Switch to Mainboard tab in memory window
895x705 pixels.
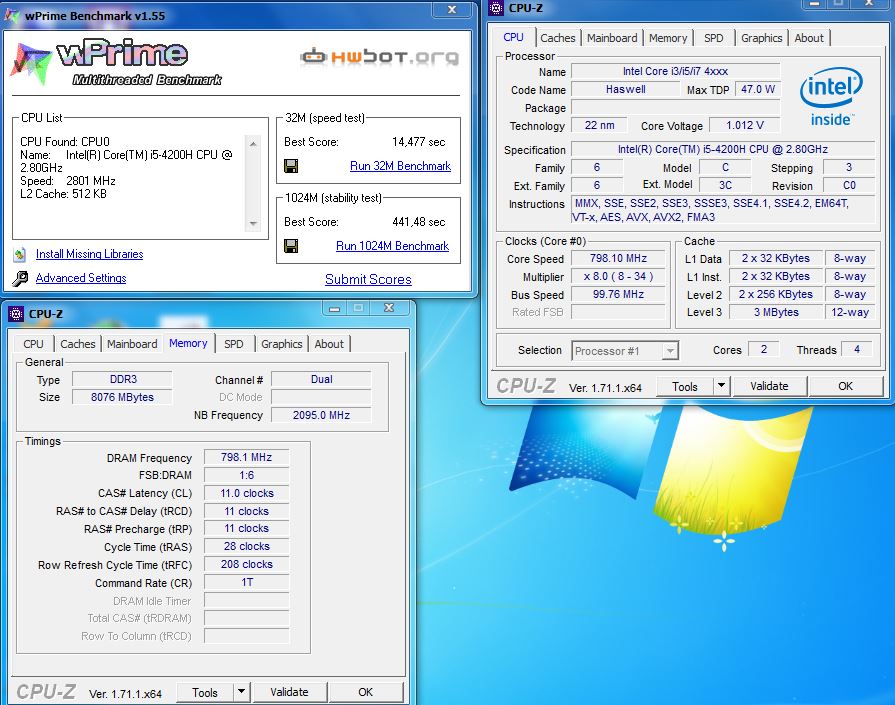pyautogui.click(x=132, y=344)
